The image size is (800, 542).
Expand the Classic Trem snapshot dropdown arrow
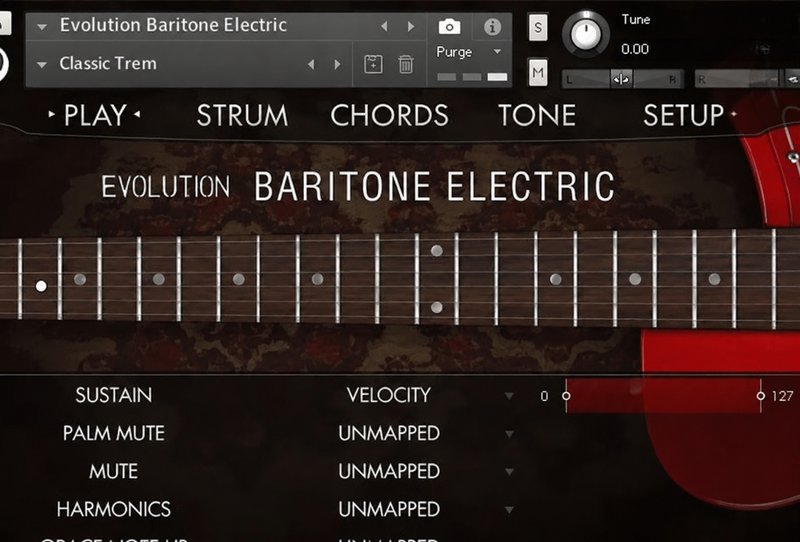42,65
